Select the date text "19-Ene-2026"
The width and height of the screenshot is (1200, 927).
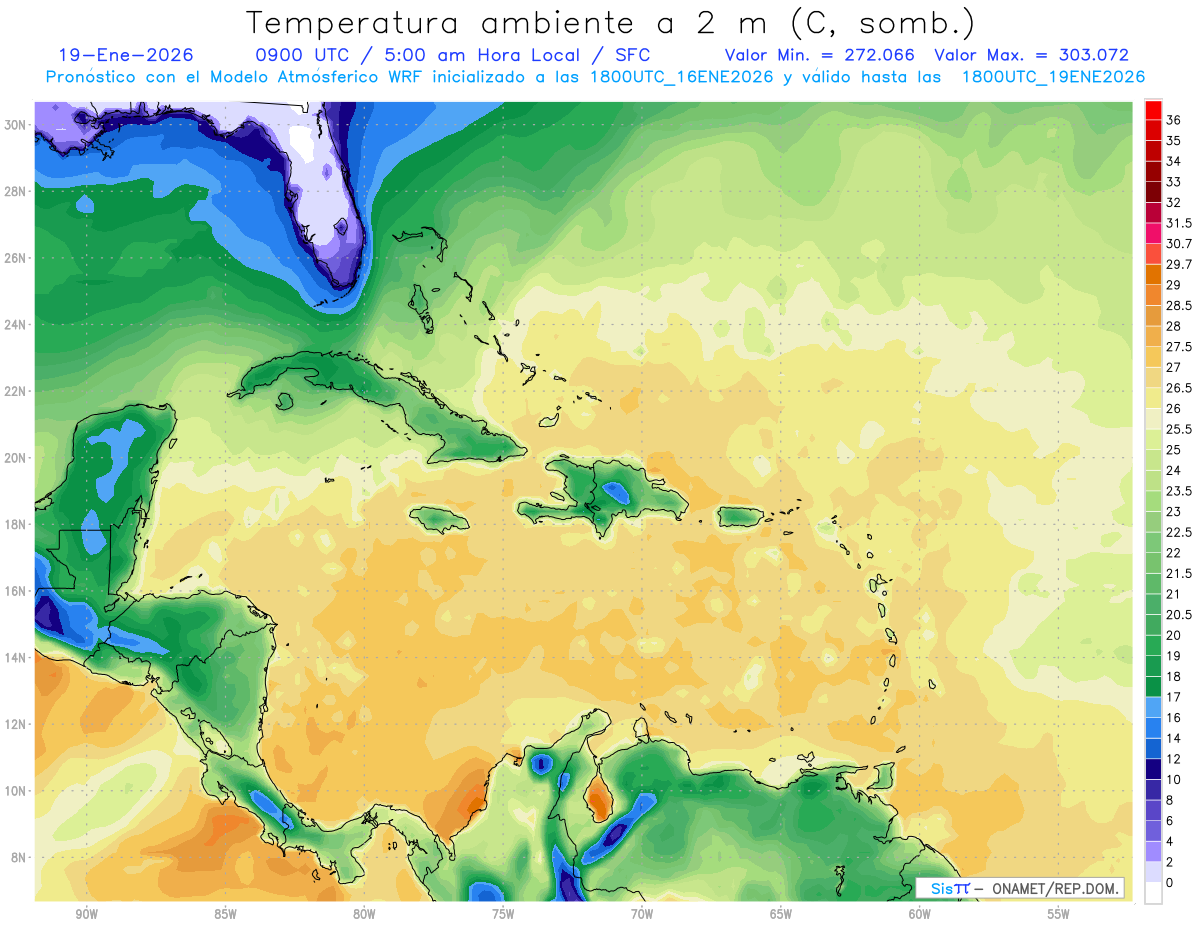[126, 55]
